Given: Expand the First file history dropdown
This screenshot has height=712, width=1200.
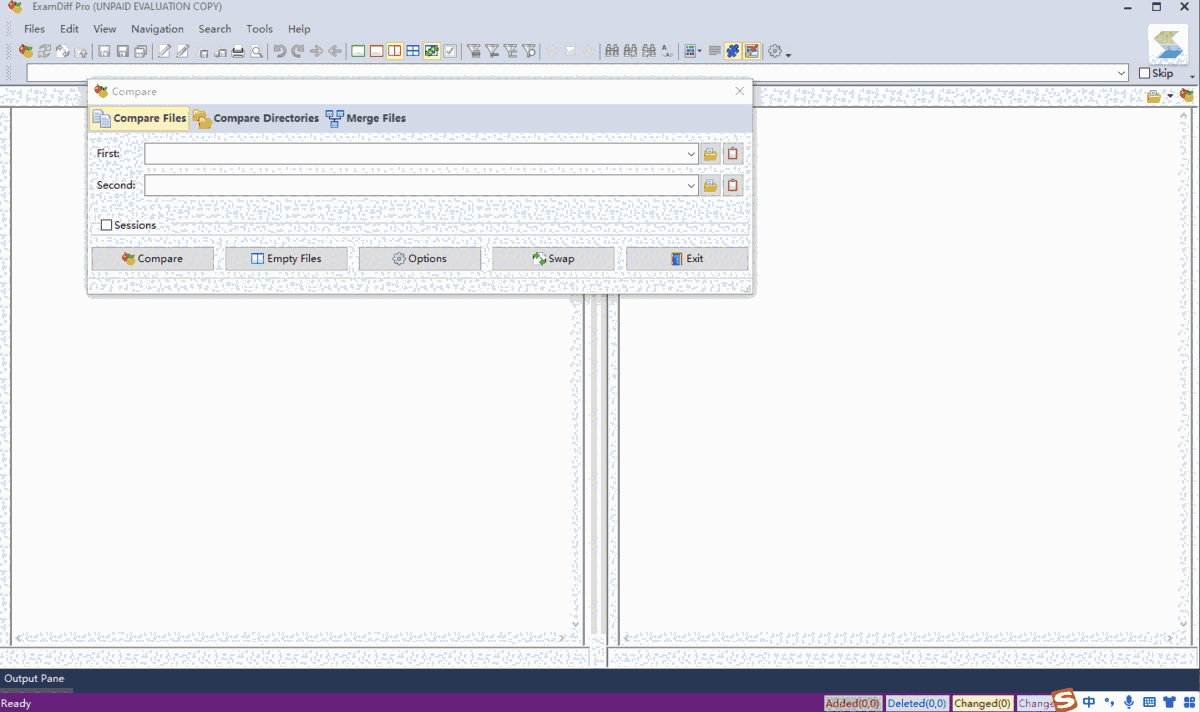Looking at the screenshot, I should click(692, 154).
